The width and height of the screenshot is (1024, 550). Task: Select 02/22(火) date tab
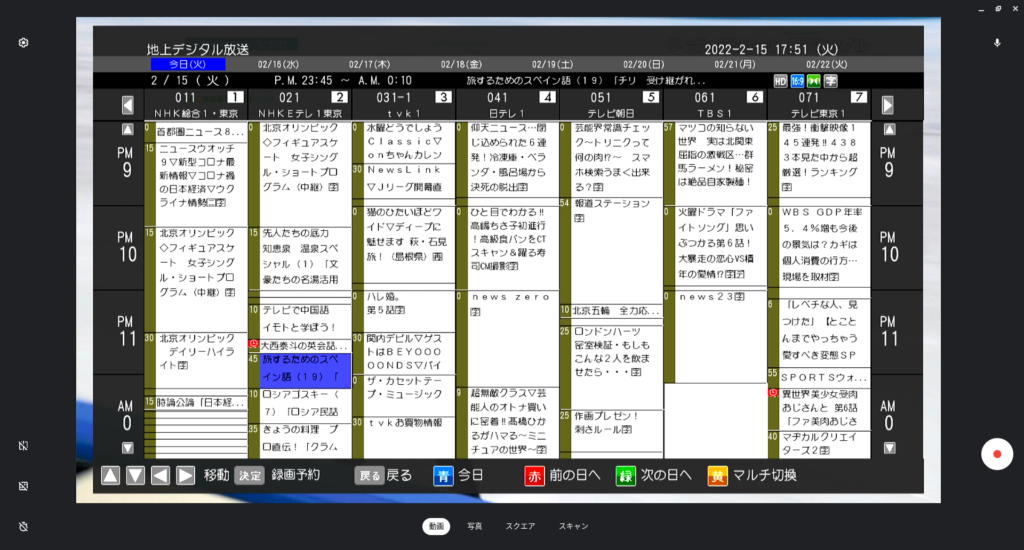827,64
